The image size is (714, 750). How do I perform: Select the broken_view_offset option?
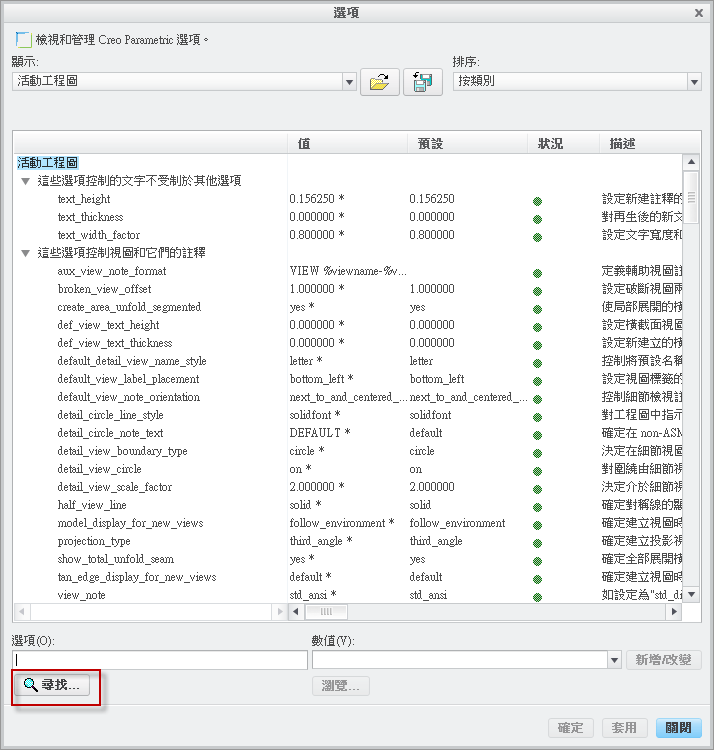tap(104, 289)
